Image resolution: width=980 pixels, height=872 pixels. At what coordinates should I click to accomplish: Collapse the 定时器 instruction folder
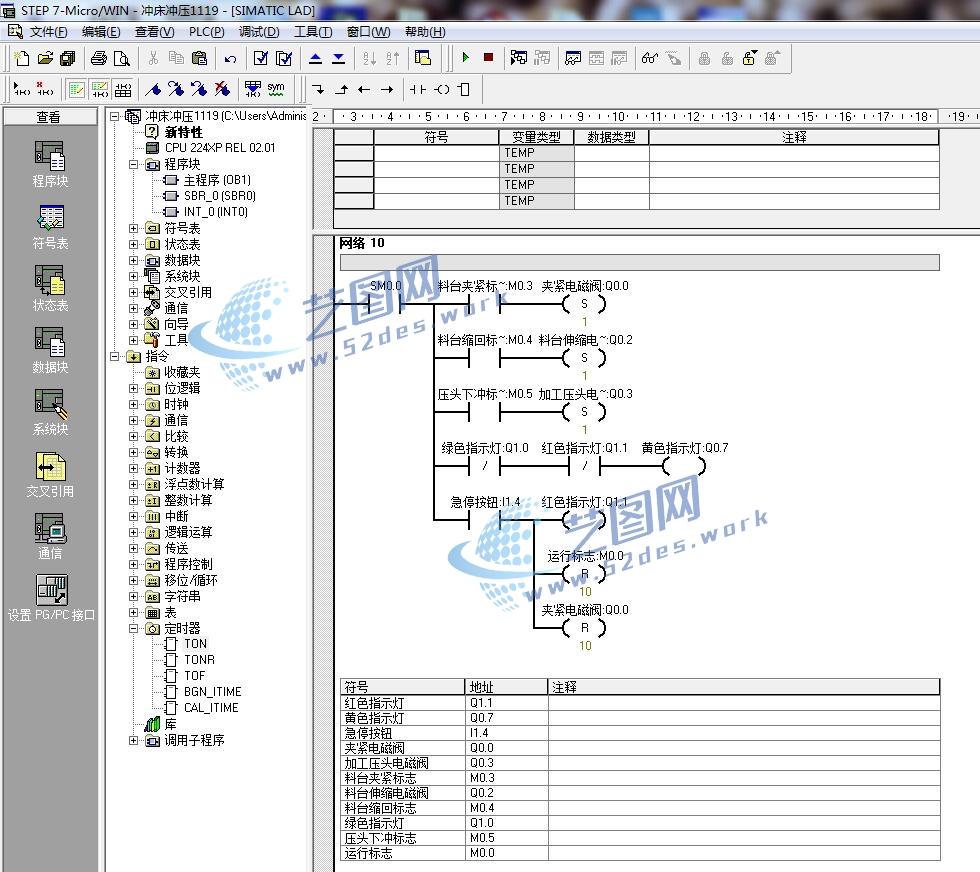pyautogui.click(x=133, y=628)
